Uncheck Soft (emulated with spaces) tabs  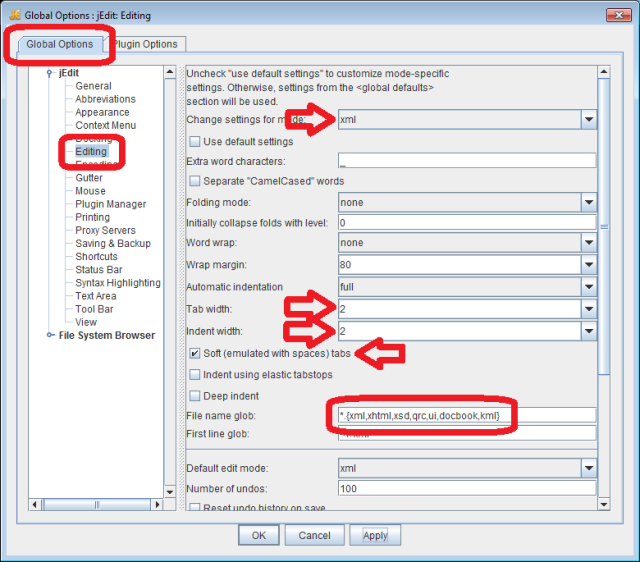[x=195, y=354]
